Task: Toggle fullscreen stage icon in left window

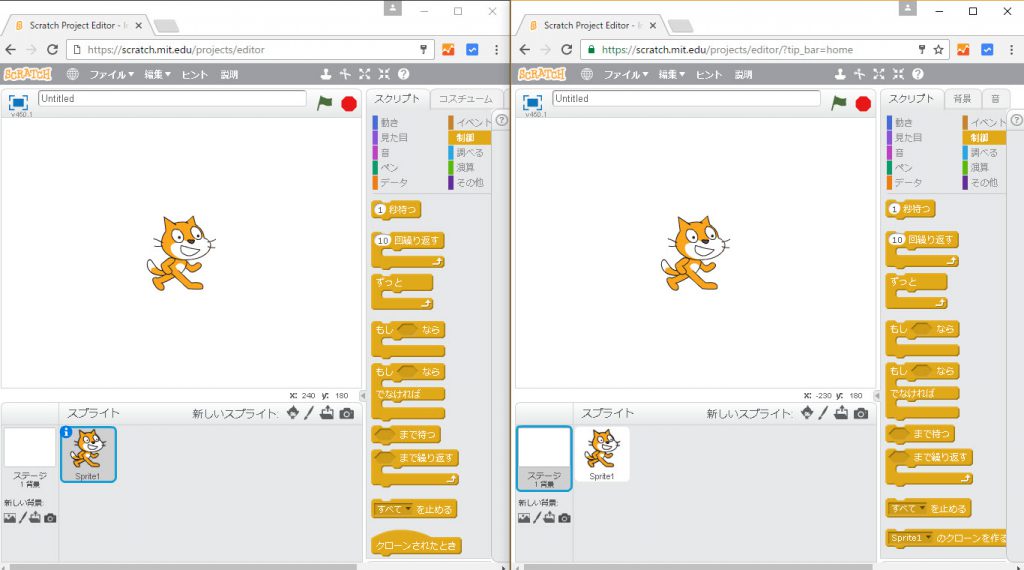Action: point(18,103)
